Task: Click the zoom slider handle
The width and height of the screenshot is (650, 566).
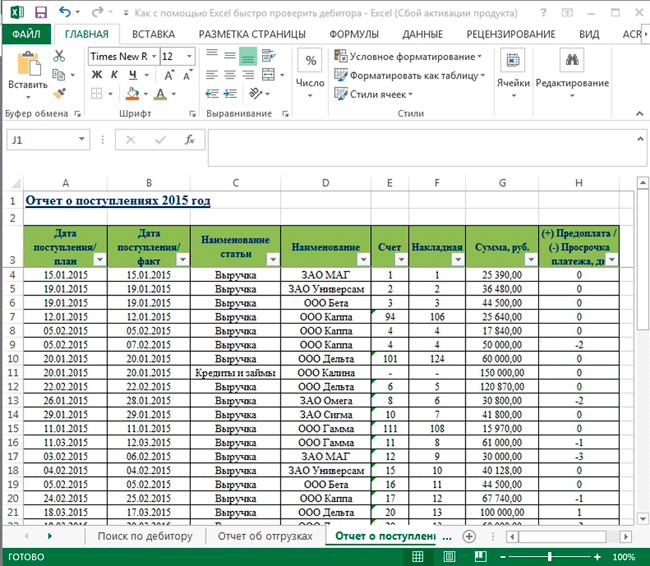Action: click(550, 556)
